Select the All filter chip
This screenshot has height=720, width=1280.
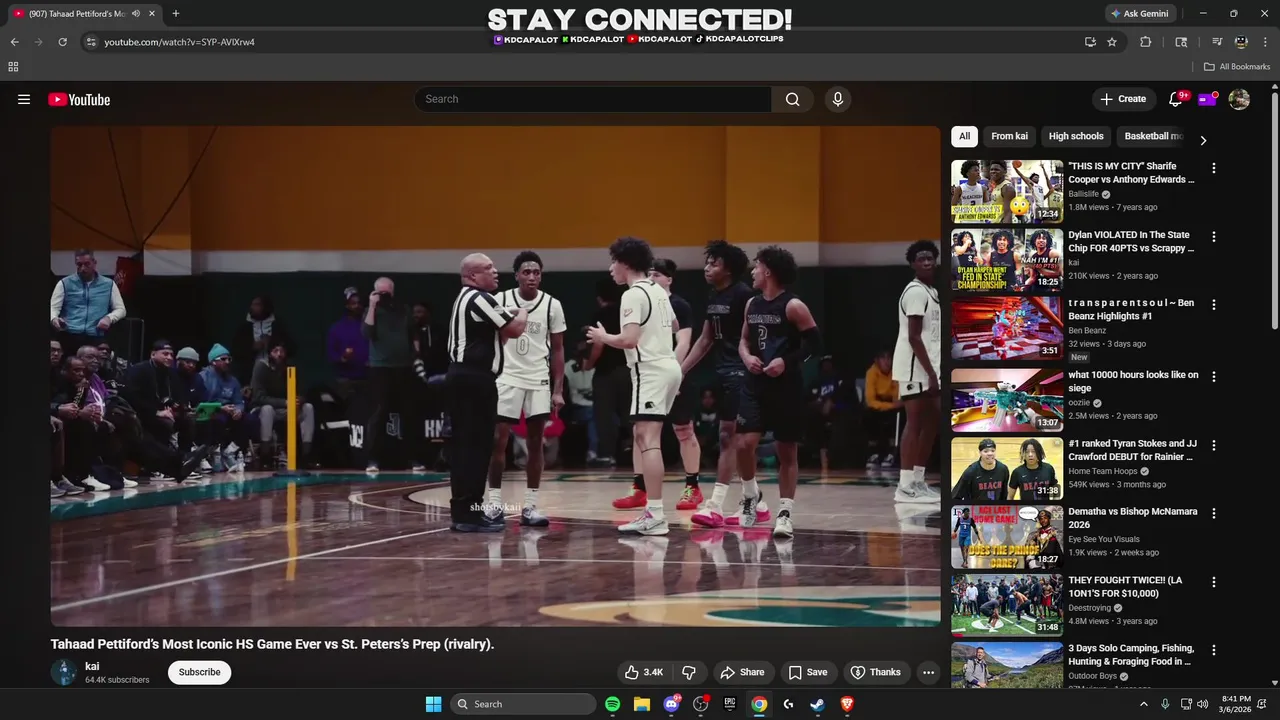tap(964, 136)
